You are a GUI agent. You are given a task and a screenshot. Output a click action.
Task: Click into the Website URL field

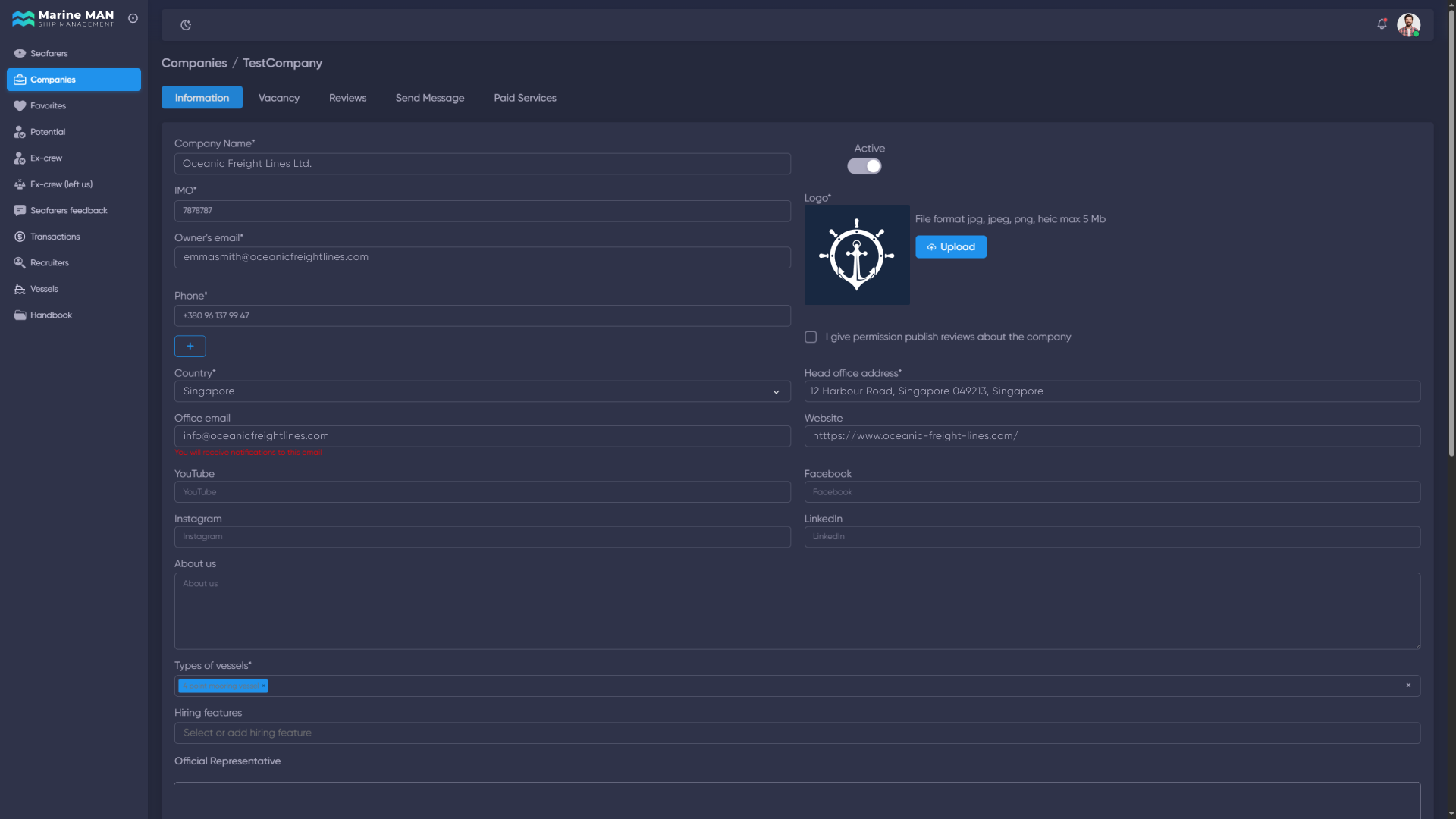(1112, 436)
